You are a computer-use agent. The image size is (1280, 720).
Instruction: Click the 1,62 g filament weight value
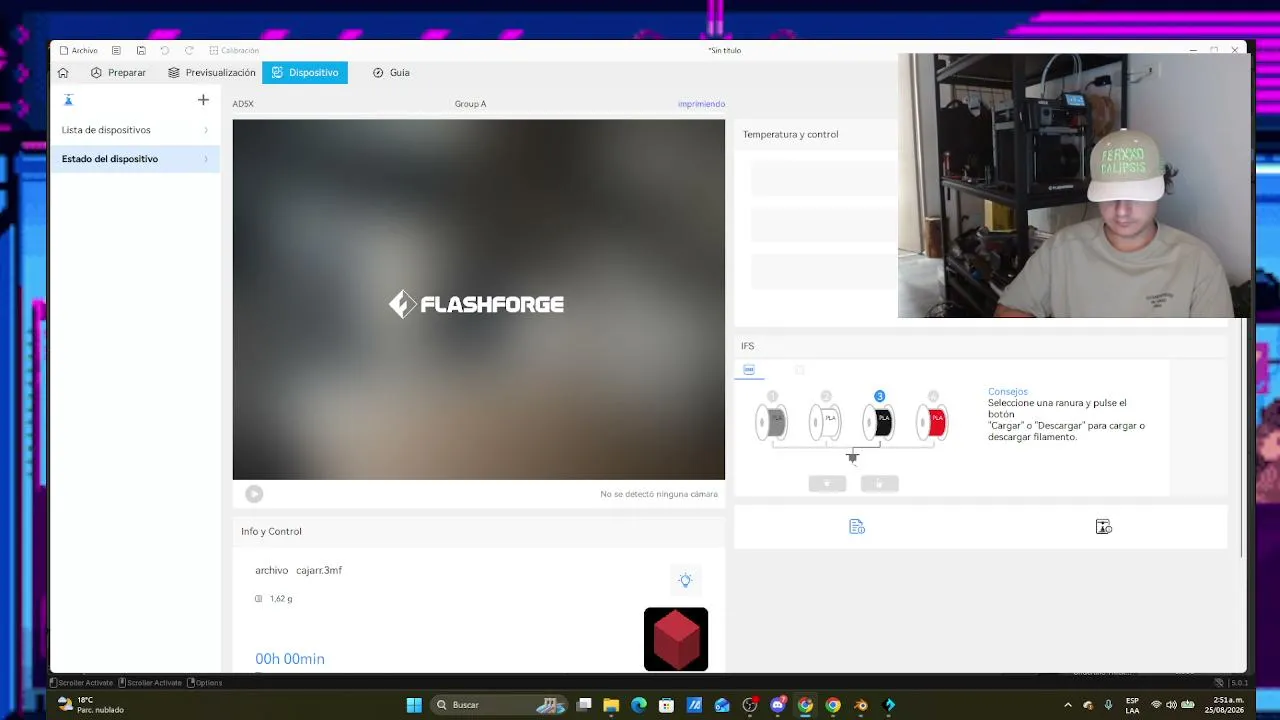point(281,599)
